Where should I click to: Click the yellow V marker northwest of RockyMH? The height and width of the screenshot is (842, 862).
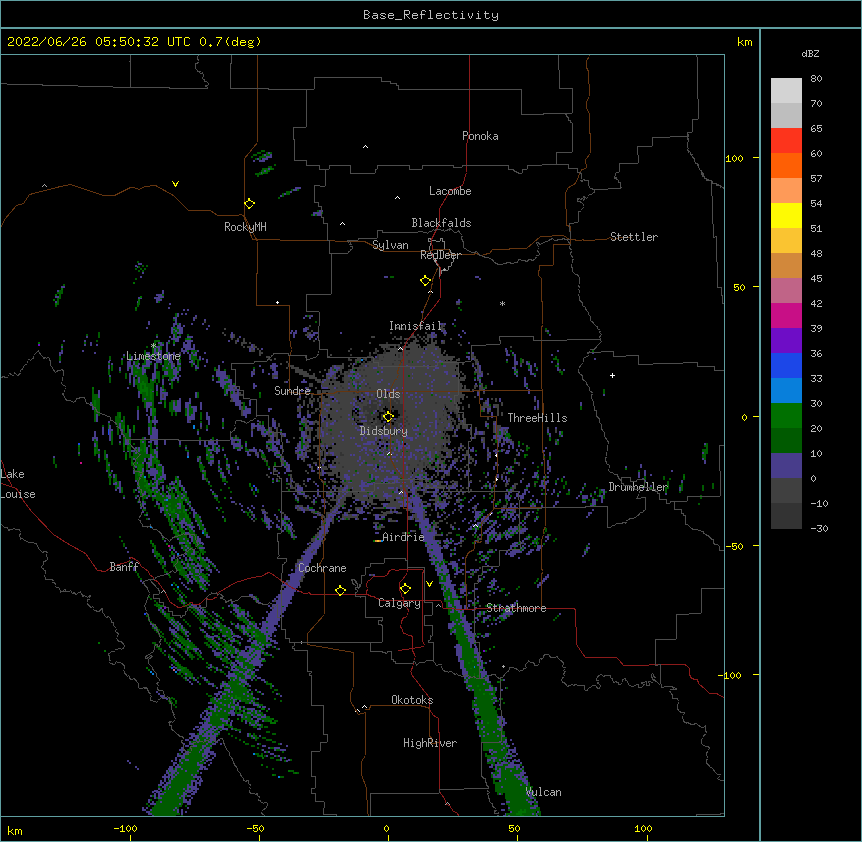[x=175, y=184]
